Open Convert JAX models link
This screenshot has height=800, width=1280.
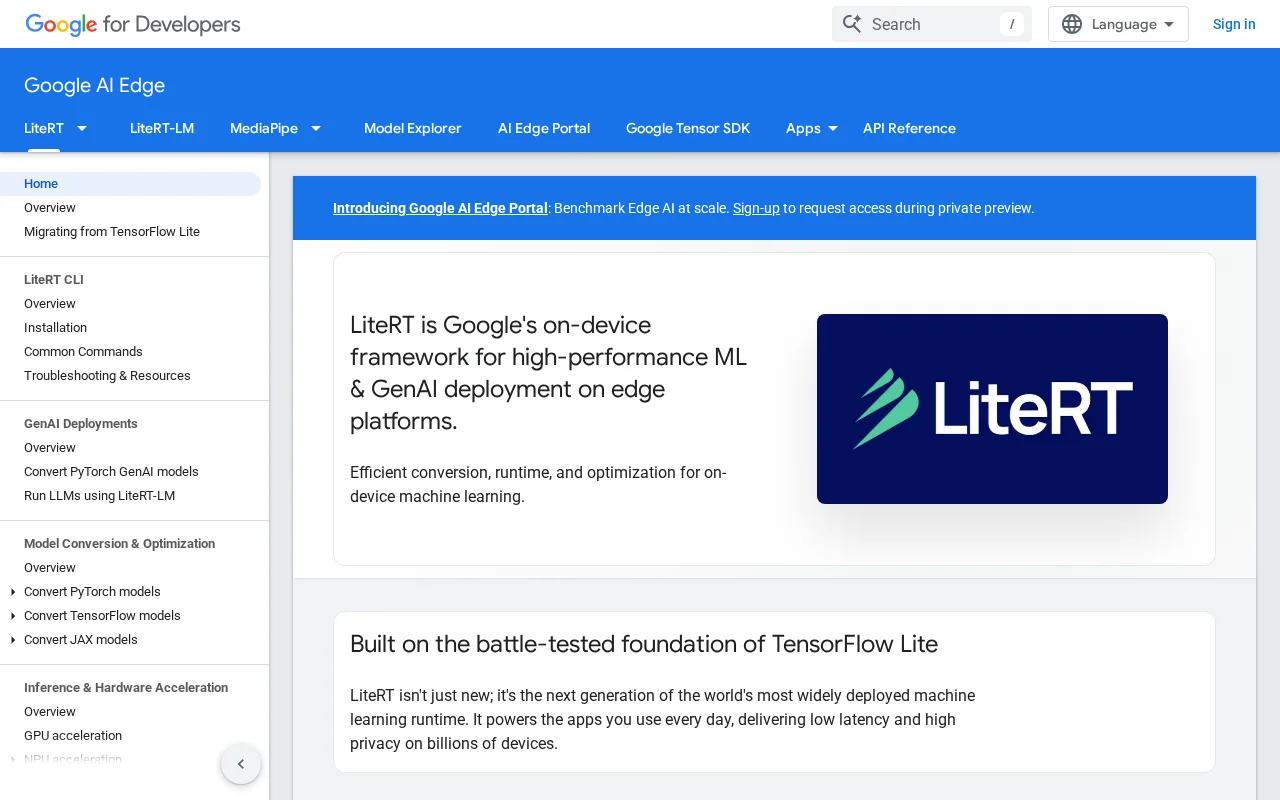coord(81,640)
